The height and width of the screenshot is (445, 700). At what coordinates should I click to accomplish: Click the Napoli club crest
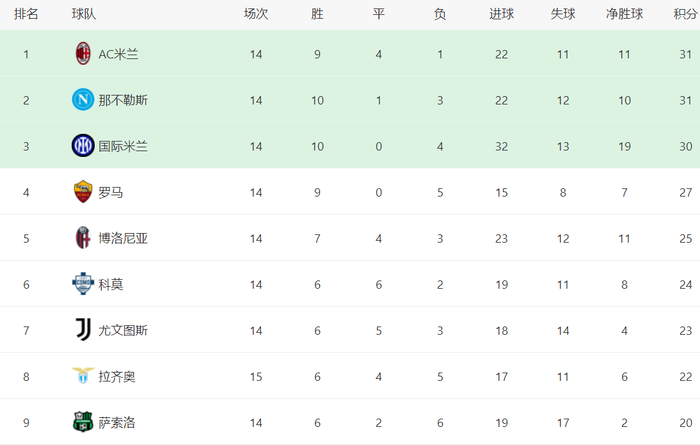click(83, 100)
